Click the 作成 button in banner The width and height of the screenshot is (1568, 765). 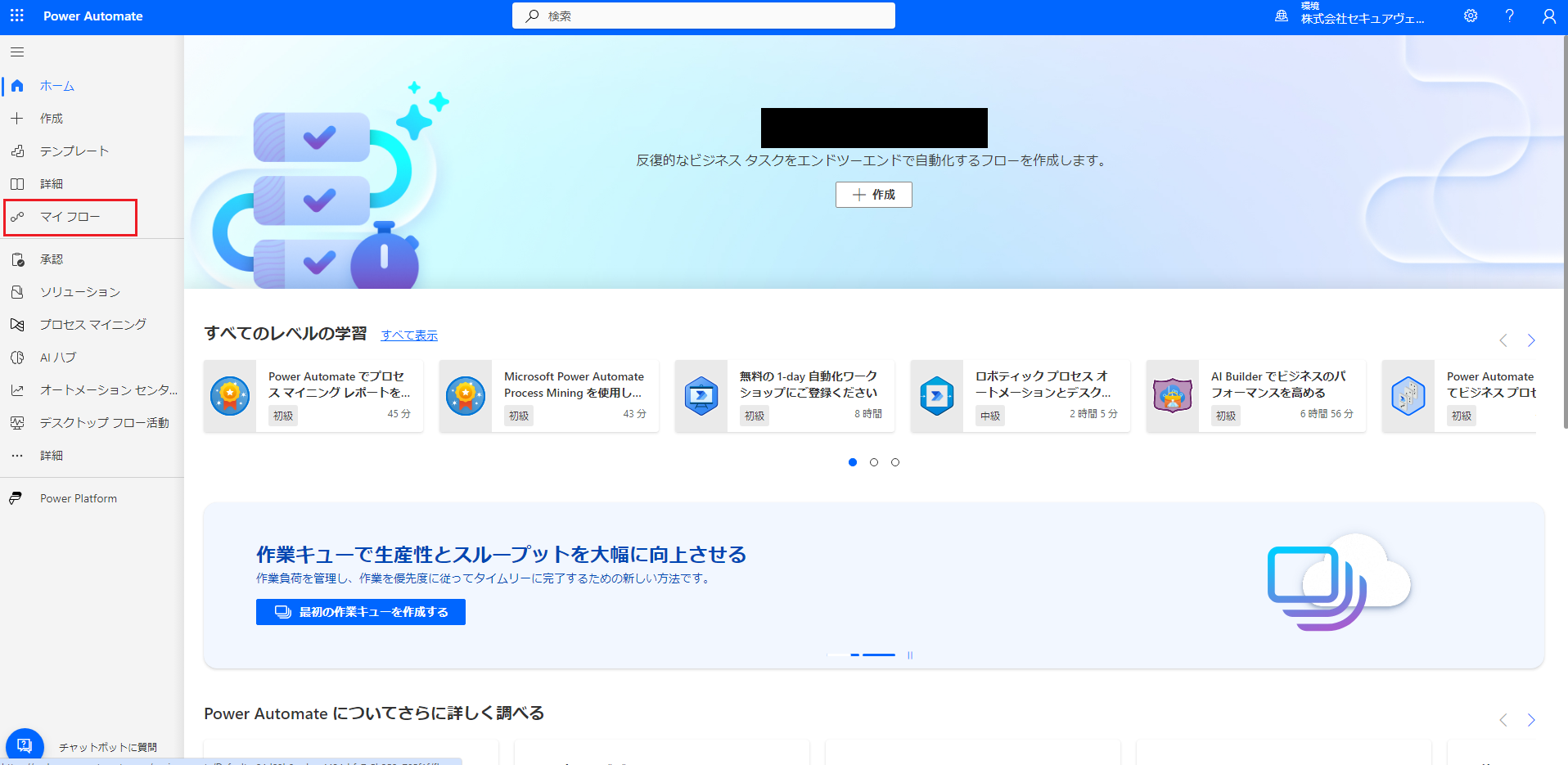pos(873,195)
